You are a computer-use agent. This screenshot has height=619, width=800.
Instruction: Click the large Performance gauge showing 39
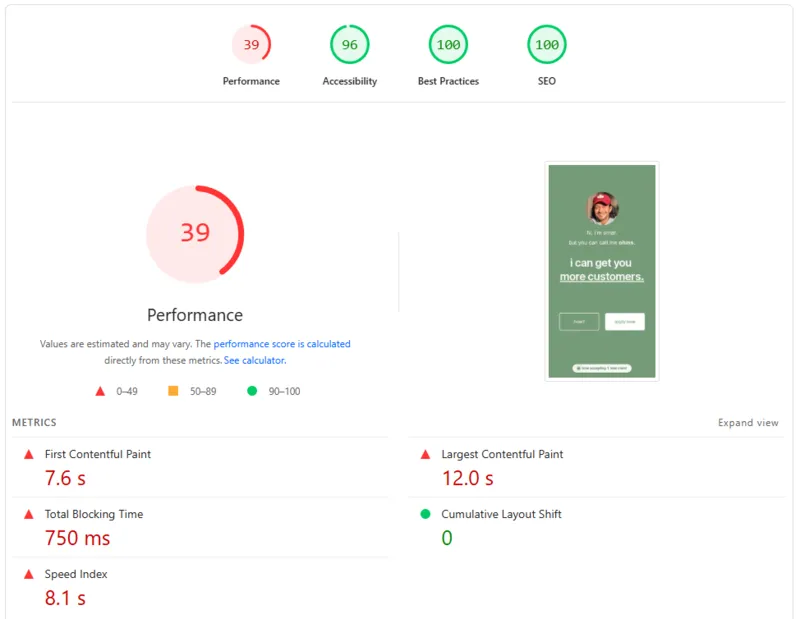pyautogui.click(x=195, y=233)
